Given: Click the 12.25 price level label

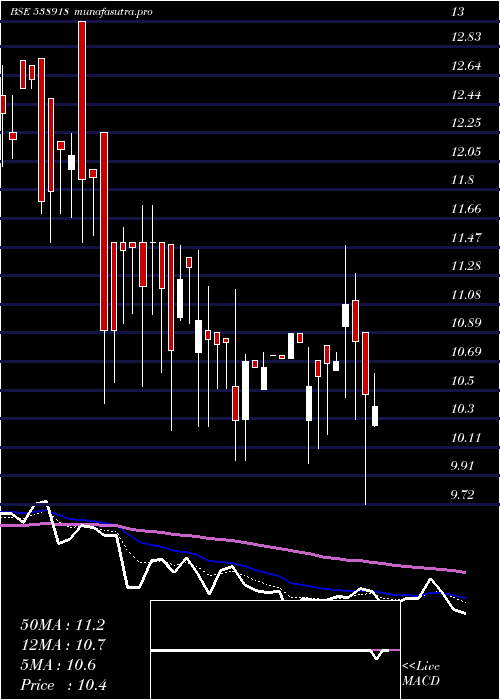Looking at the screenshot, I should pyautogui.click(x=466, y=123).
